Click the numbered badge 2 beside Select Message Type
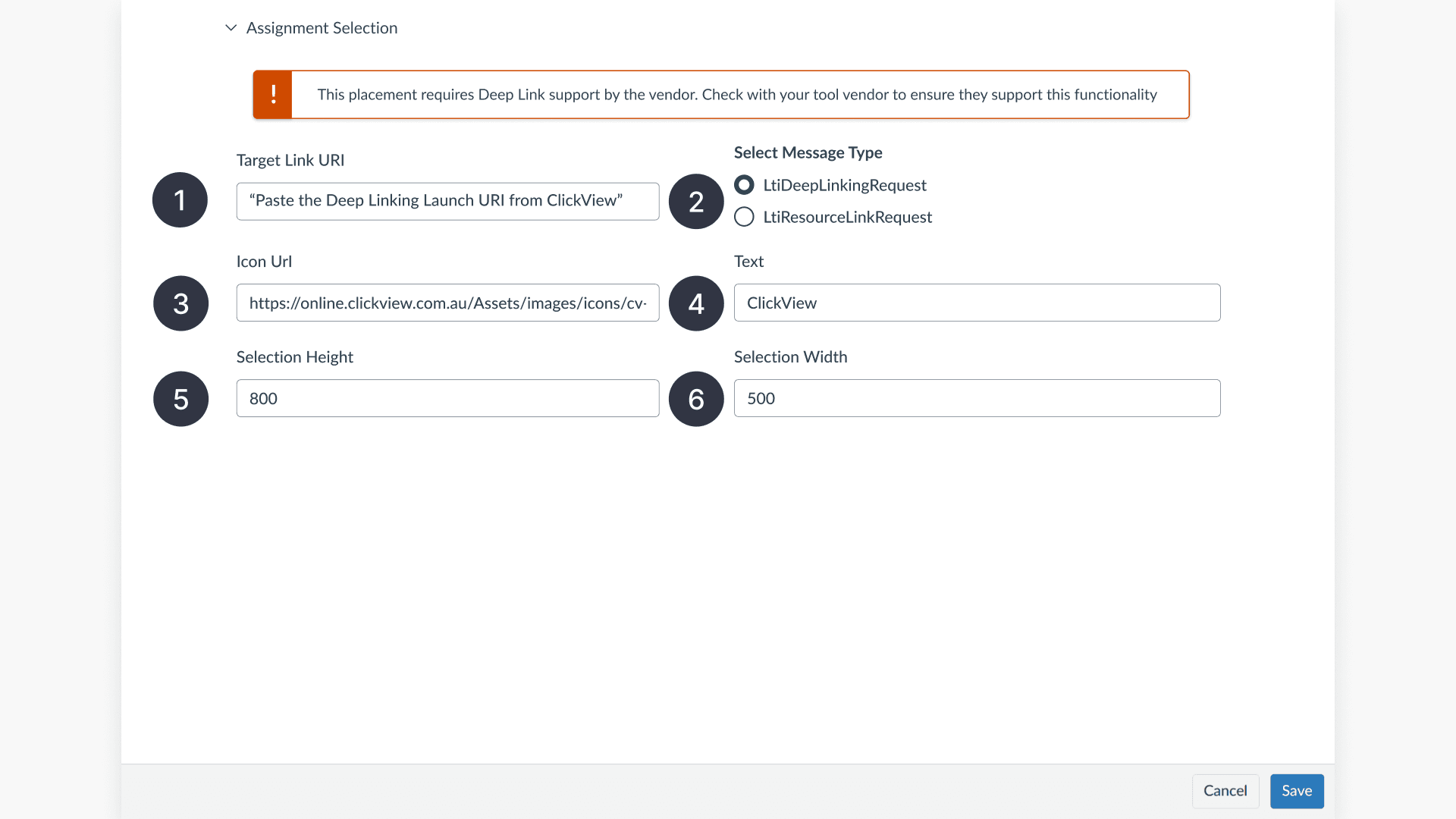 pyautogui.click(x=695, y=201)
